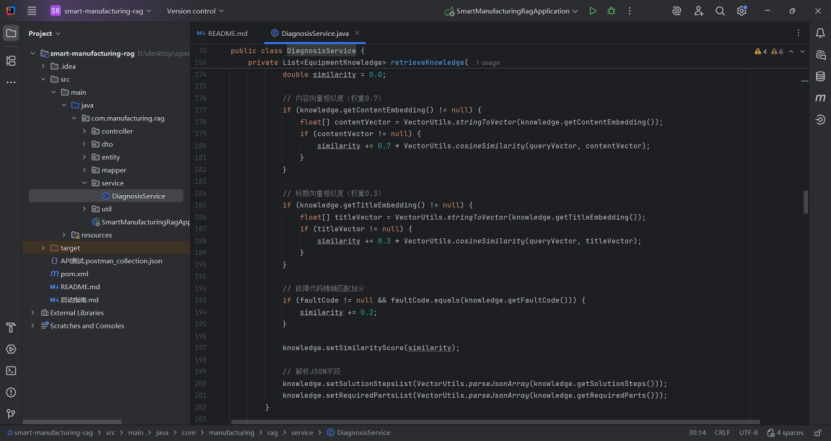831x442 pixels.
Task: Expand the util package
Action: point(84,209)
